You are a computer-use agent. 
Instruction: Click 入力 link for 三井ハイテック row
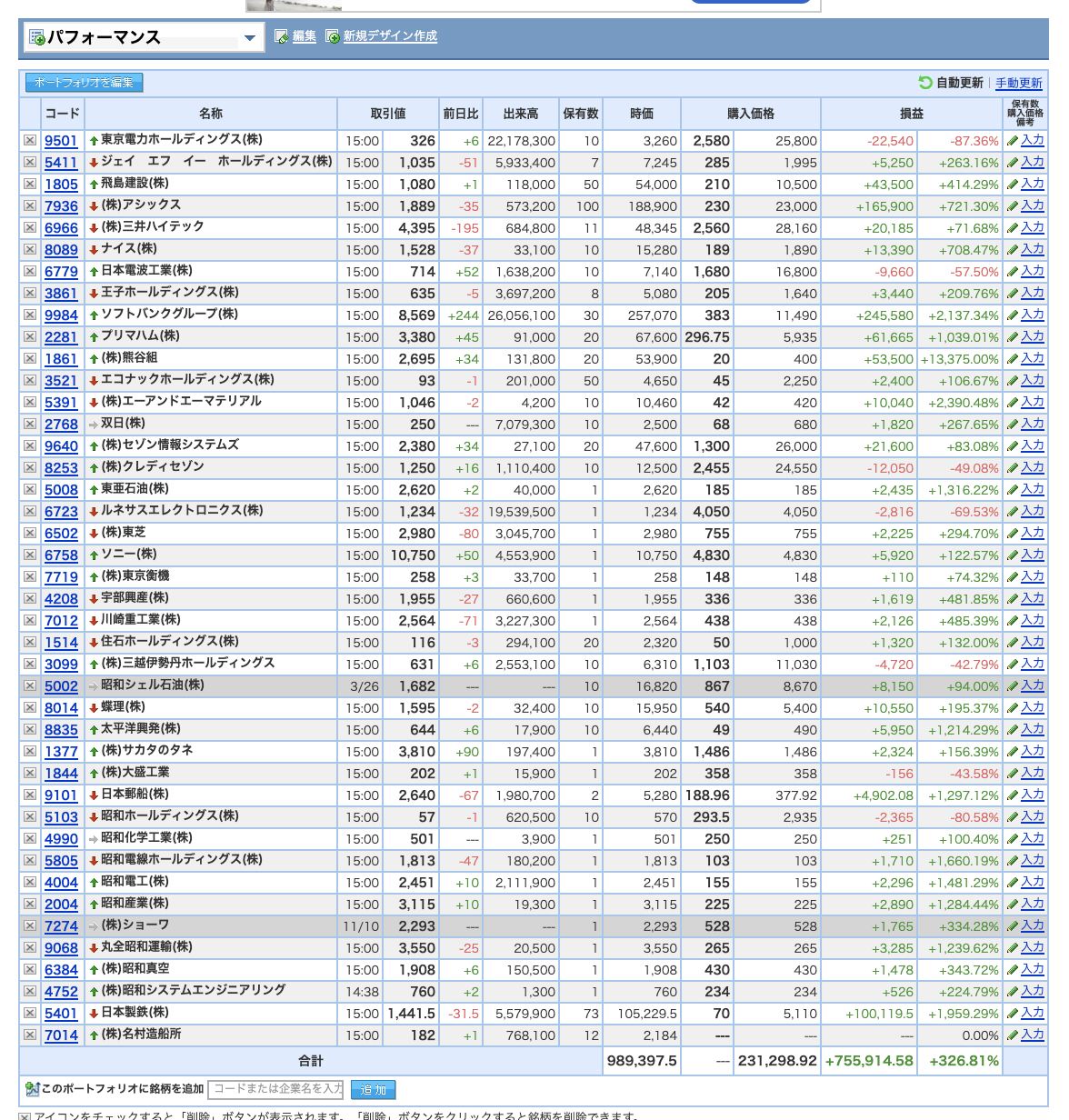point(1033,227)
